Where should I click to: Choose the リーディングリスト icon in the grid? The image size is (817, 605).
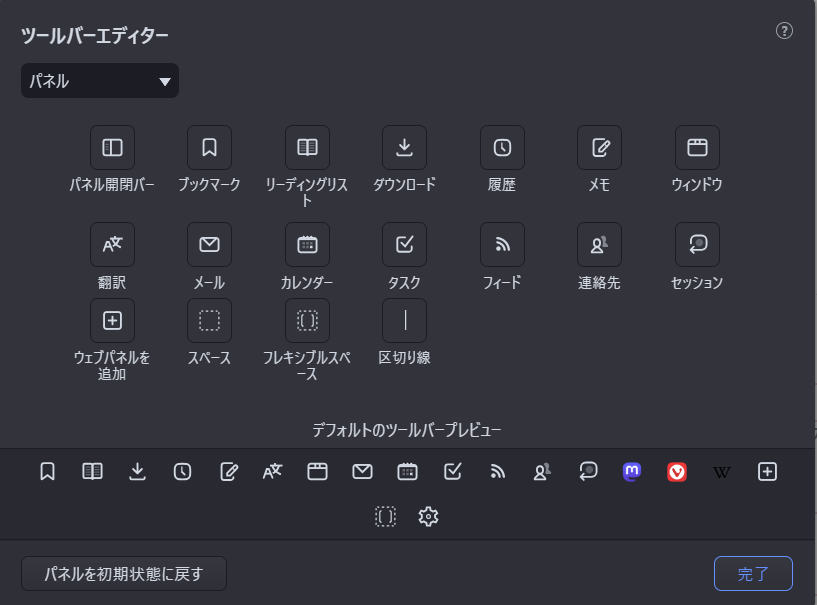click(307, 148)
